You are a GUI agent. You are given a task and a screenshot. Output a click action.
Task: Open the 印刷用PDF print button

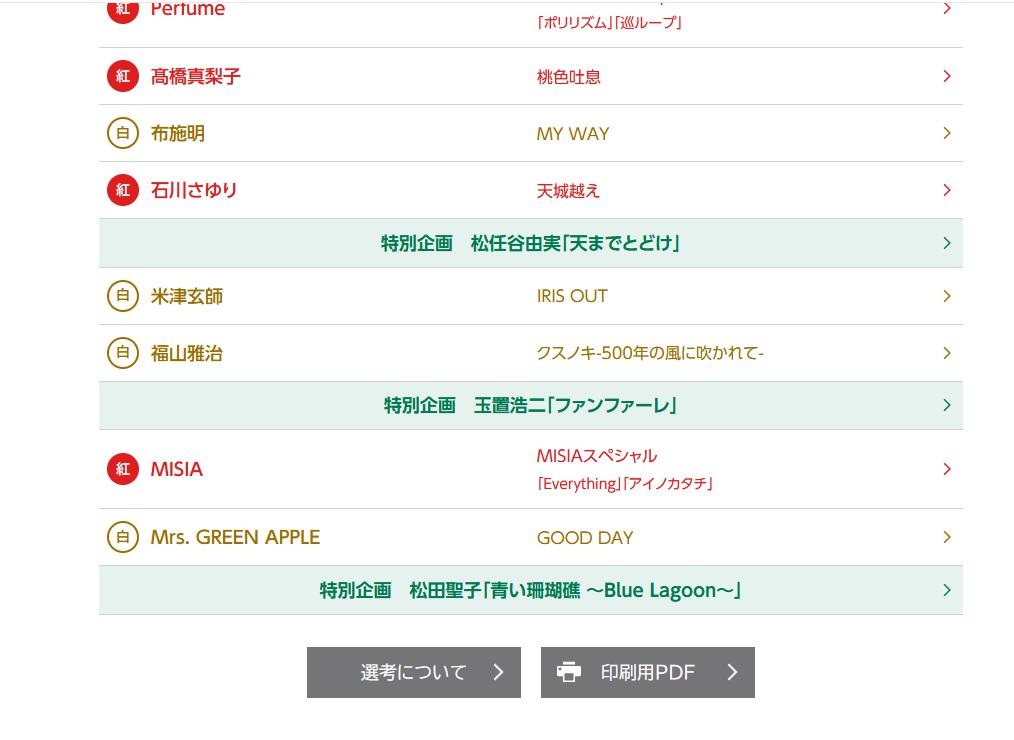[x=648, y=672]
